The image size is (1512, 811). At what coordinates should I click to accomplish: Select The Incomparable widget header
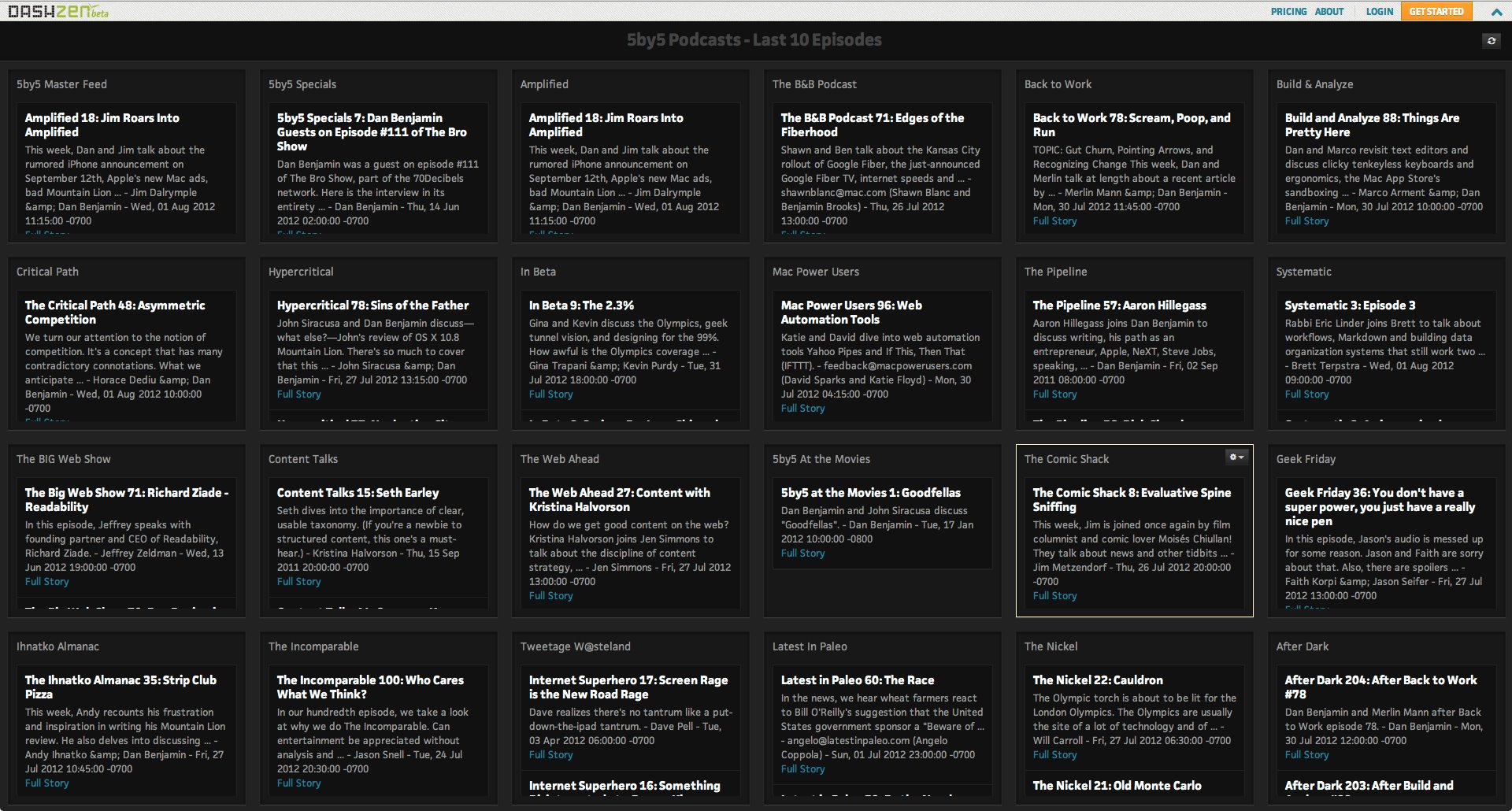[313, 646]
